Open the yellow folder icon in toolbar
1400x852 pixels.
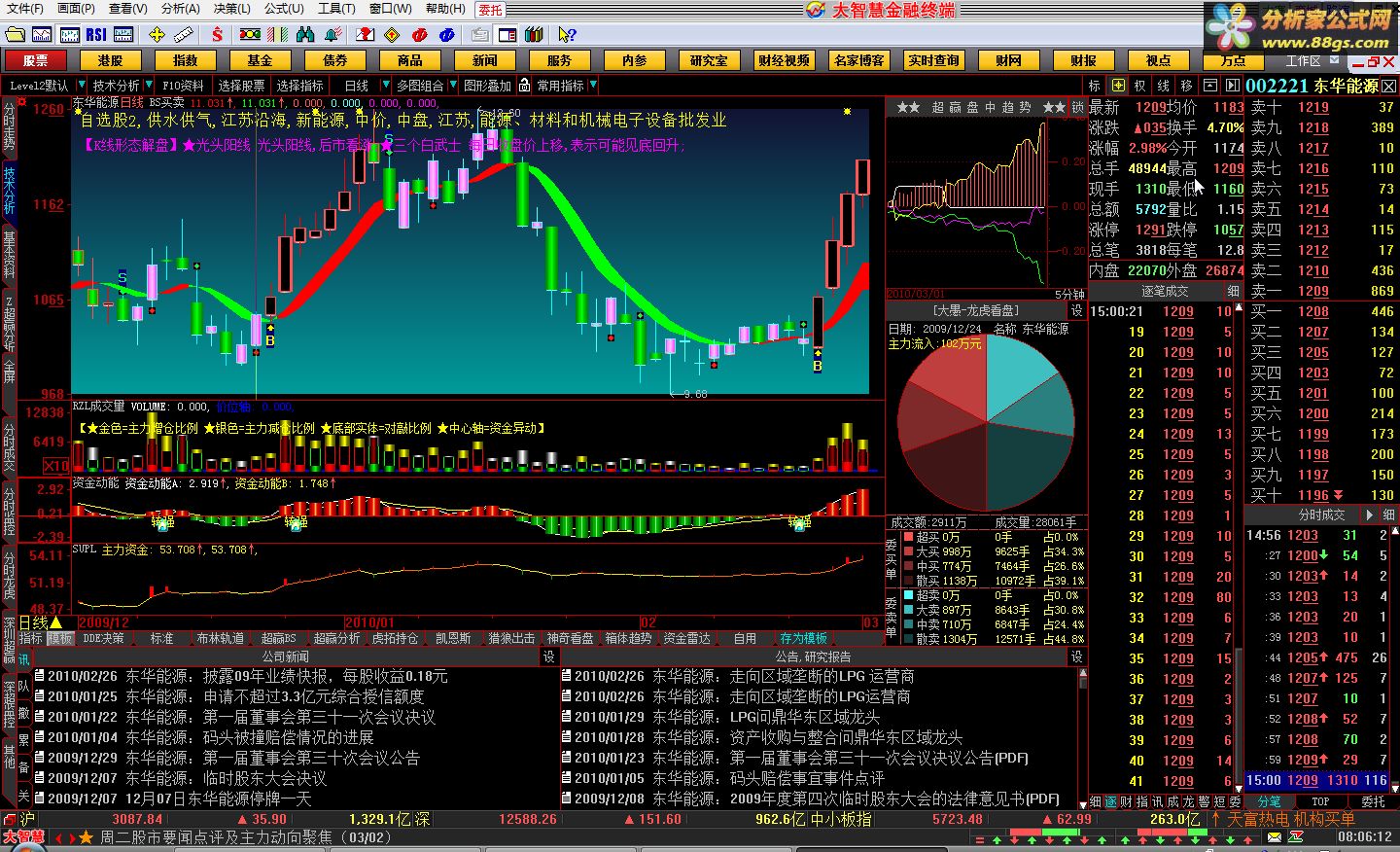15,34
